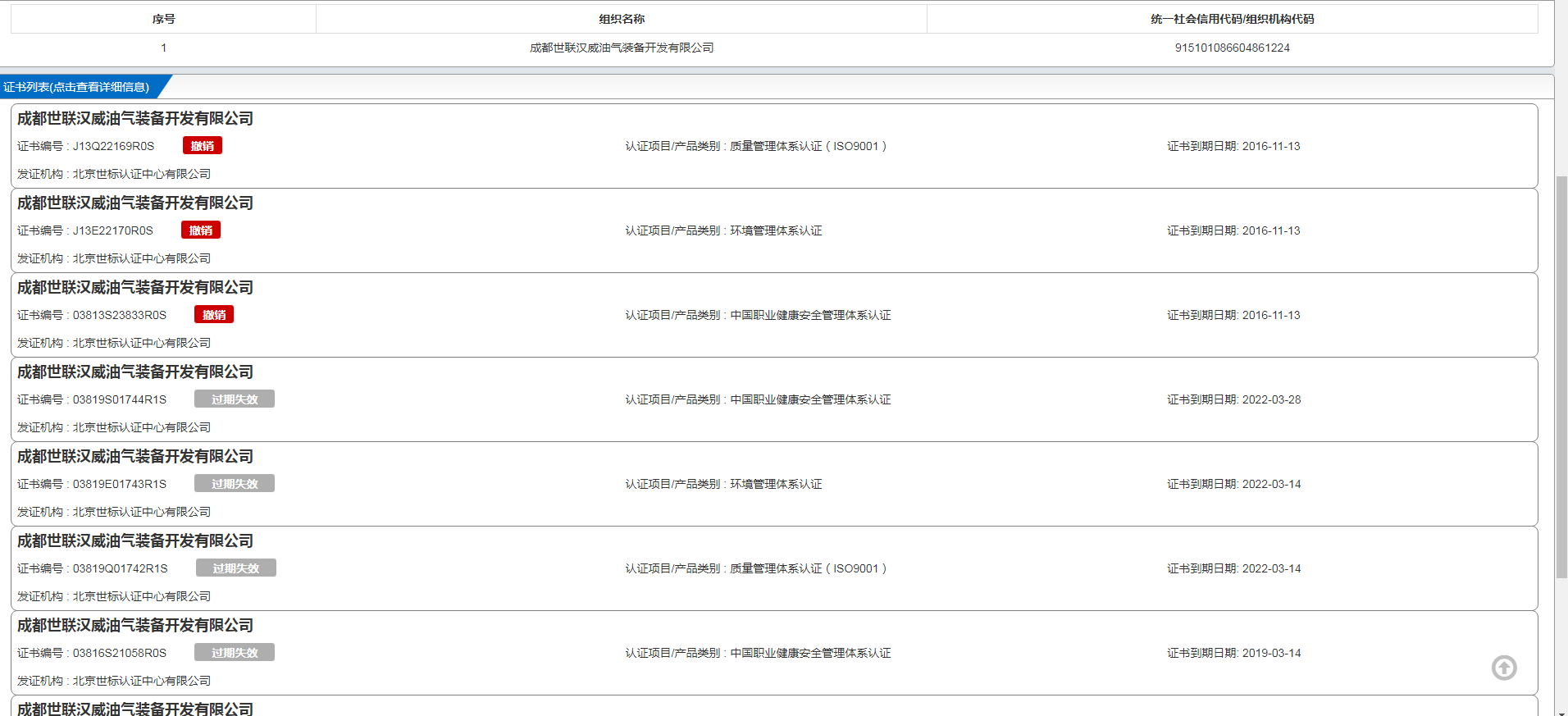1568x716 pixels.
Task: Click expiry date 2019-03-14
Action: click(x=1271, y=653)
